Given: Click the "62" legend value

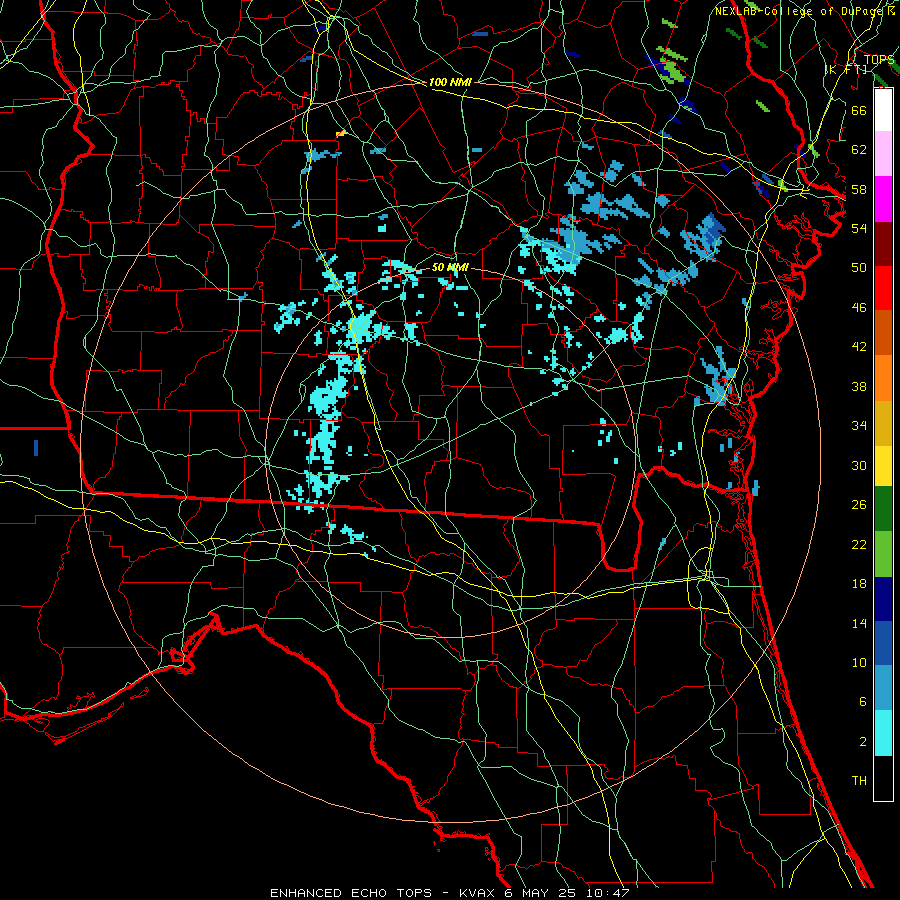Looking at the screenshot, I should 859,150.
